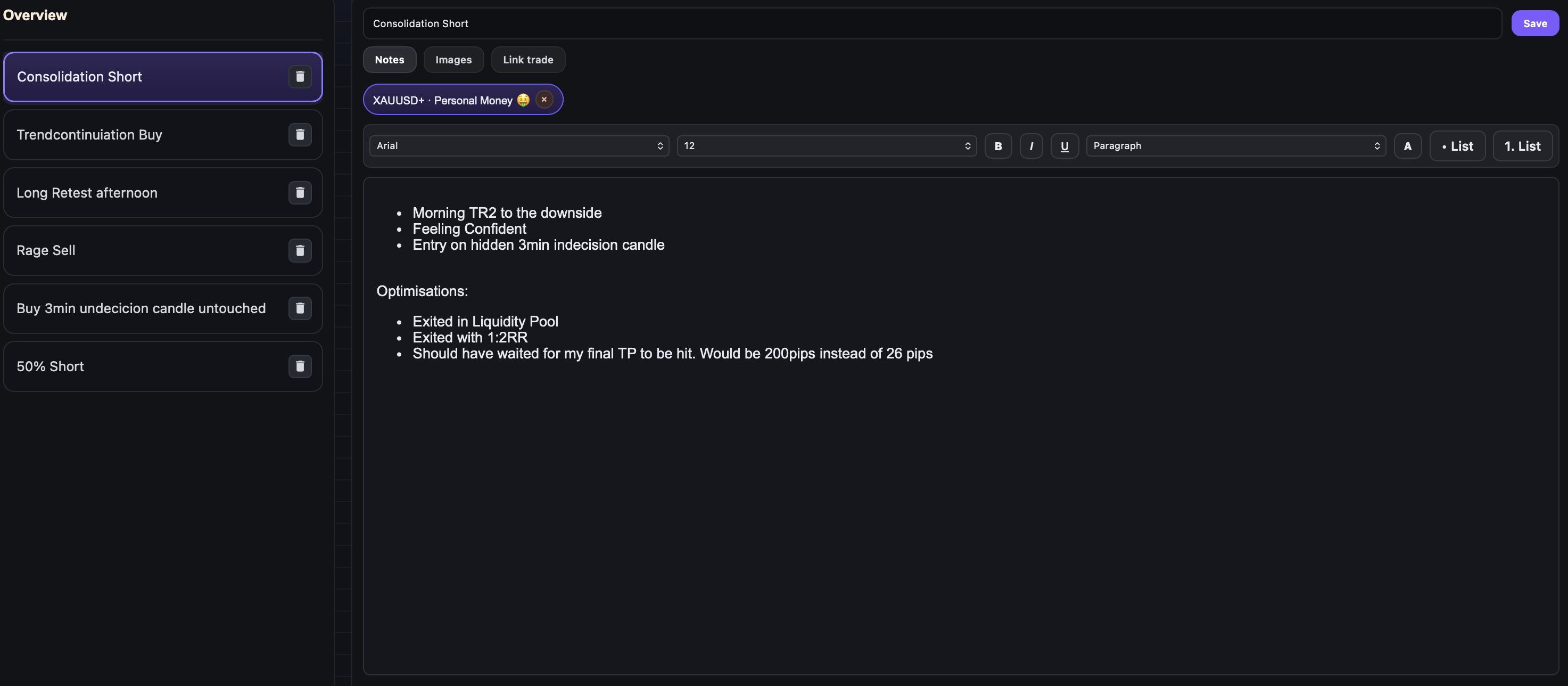Switch to the Images tab
The width and height of the screenshot is (1568, 686).
coord(453,60)
